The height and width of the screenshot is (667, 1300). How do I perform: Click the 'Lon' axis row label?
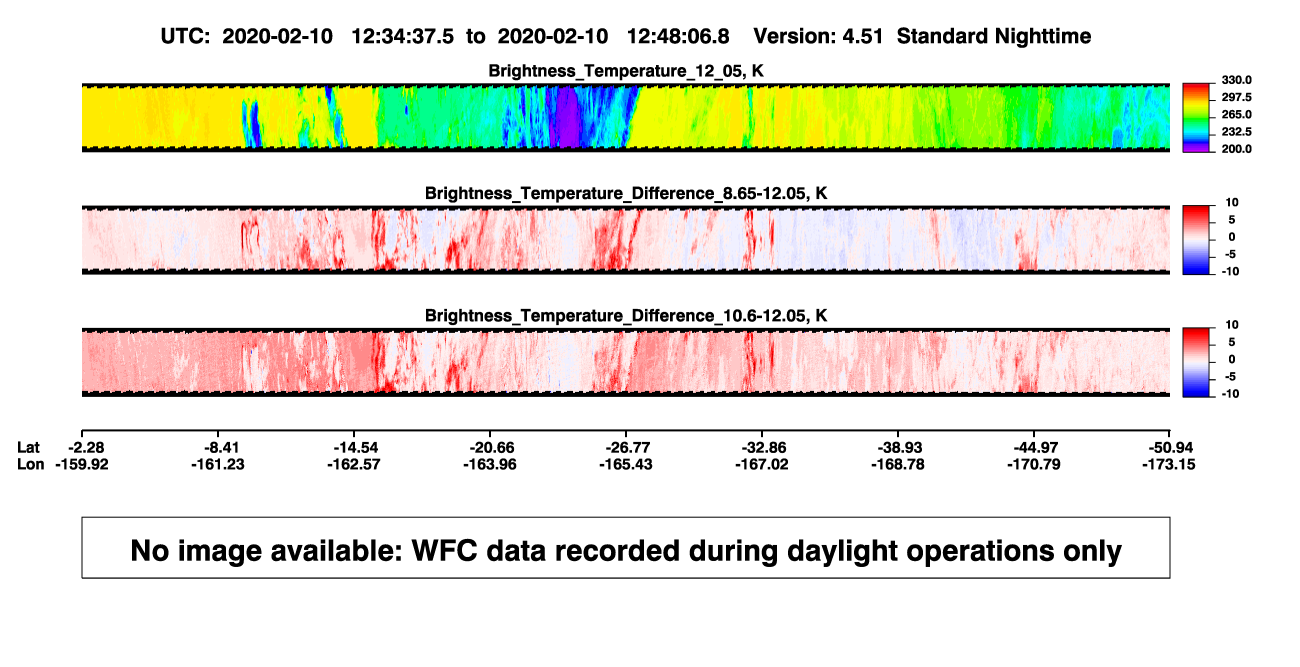tap(31, 464)
